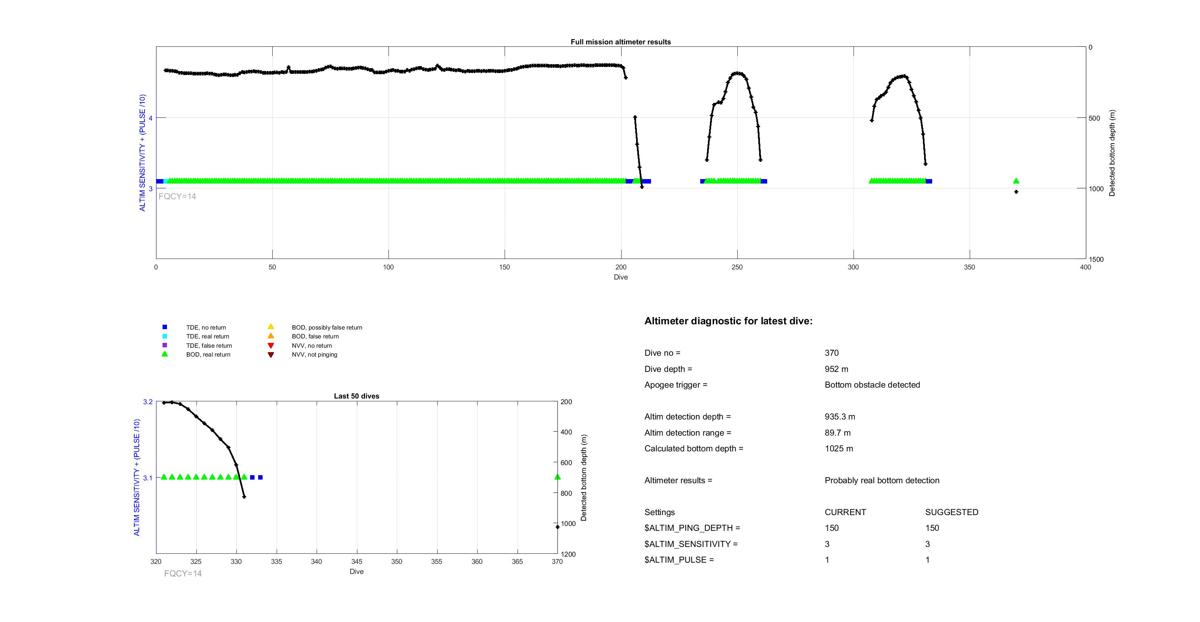
Task: Click the '935.3 m' detection depth value
Action: (x=840, y=417)
